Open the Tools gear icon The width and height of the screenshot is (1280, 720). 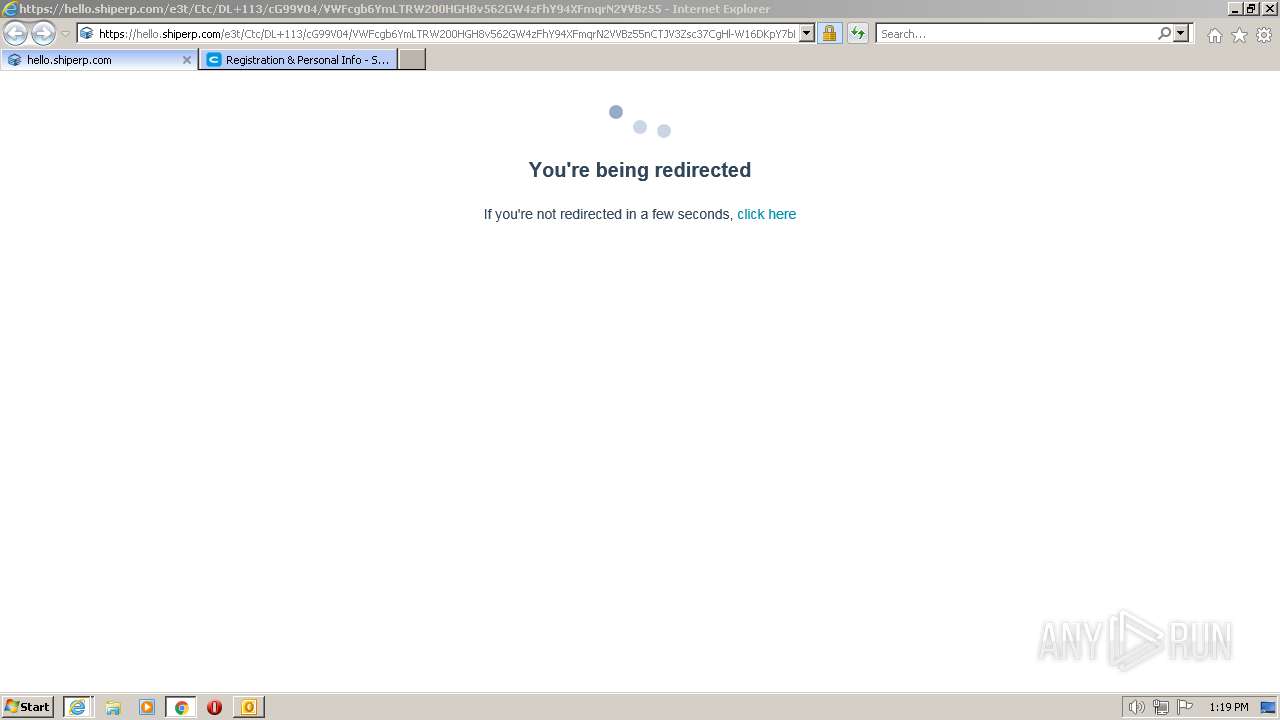1264,35
